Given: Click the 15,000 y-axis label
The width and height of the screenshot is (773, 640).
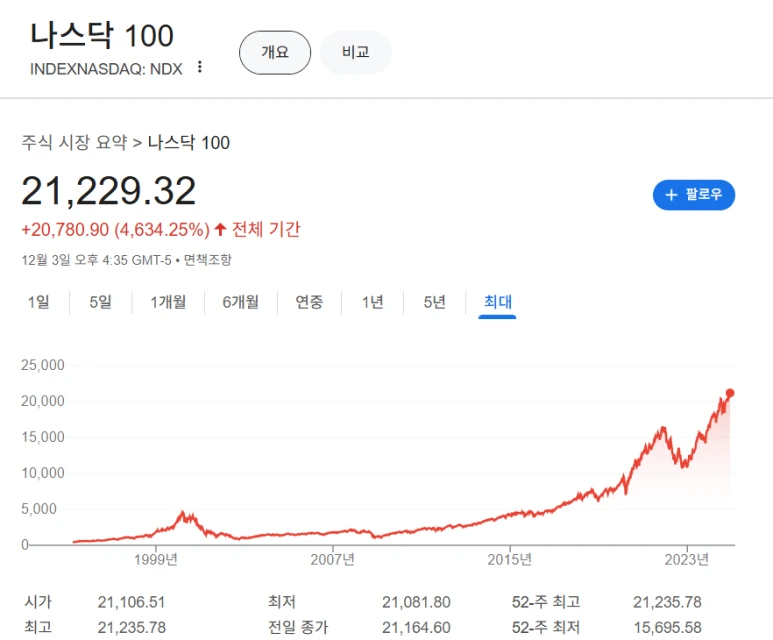Looking at the screenshot, I should (x=43, y=437).
